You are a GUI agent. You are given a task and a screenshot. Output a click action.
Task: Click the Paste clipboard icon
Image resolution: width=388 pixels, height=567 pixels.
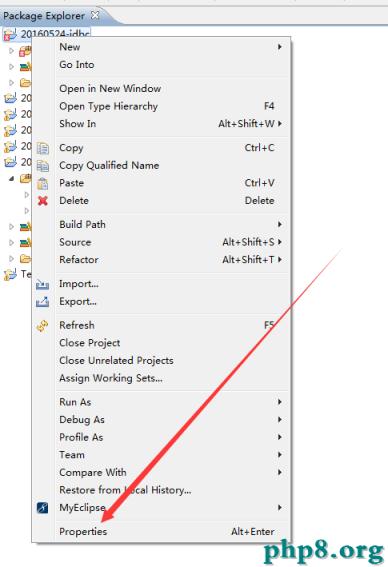click(43, 183)
